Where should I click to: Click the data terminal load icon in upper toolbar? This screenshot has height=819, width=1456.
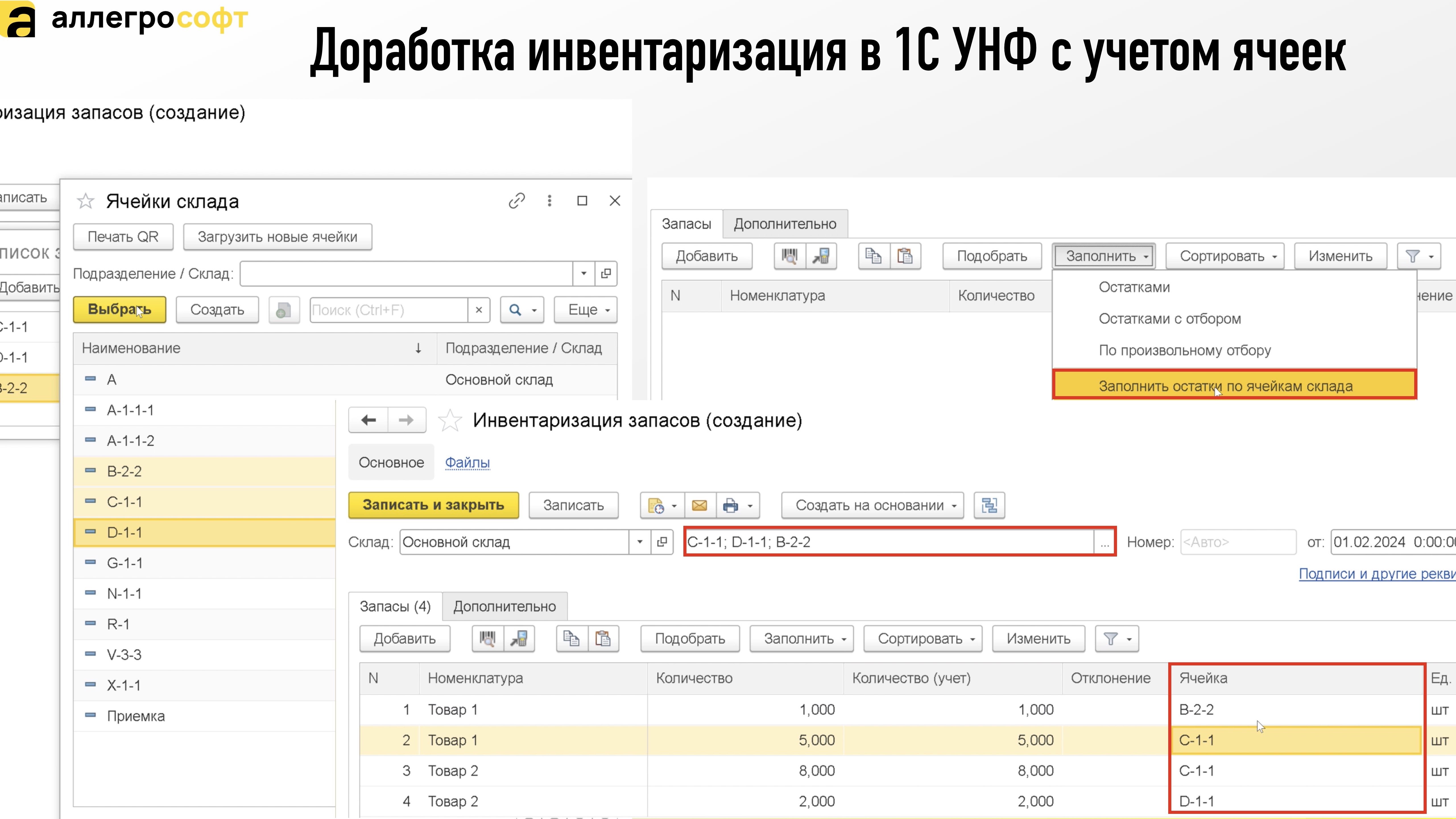821,256
